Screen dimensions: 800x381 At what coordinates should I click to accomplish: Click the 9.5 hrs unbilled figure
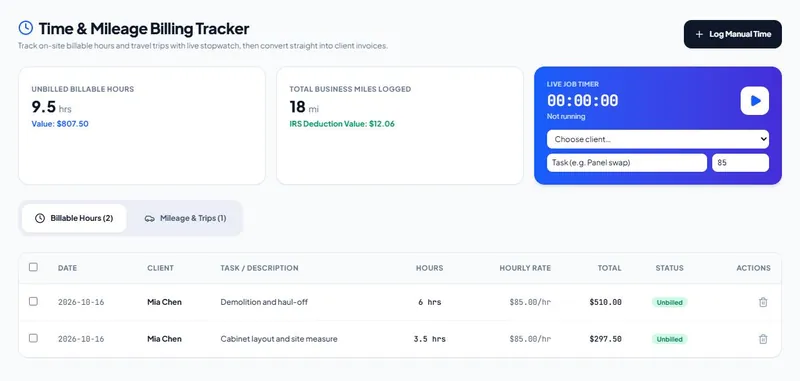point(52,107)
